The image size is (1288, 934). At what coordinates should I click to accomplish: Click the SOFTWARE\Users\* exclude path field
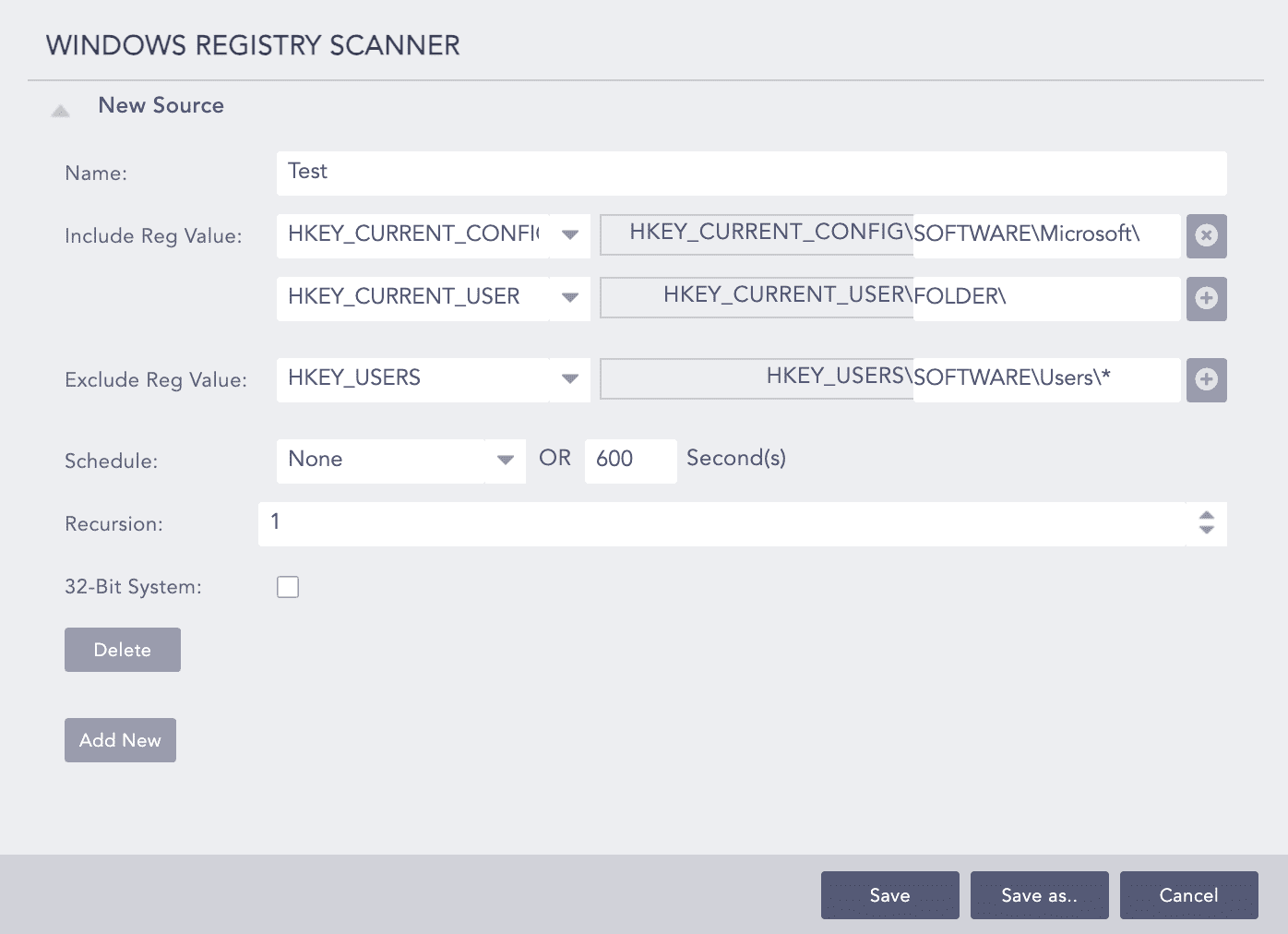[x=1045, y=379]
